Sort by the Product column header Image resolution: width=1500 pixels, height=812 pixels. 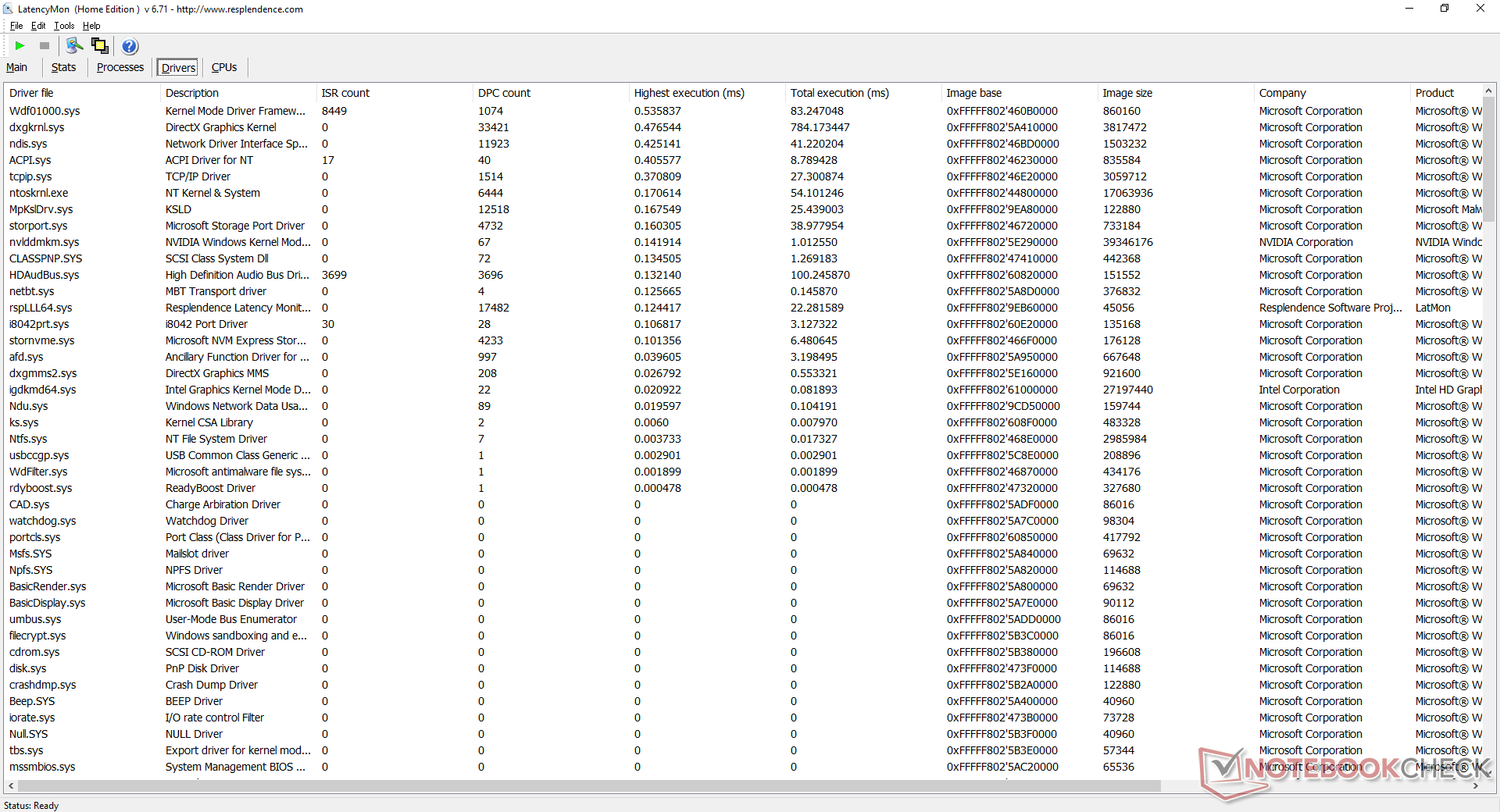click(x=1446, y=93)
